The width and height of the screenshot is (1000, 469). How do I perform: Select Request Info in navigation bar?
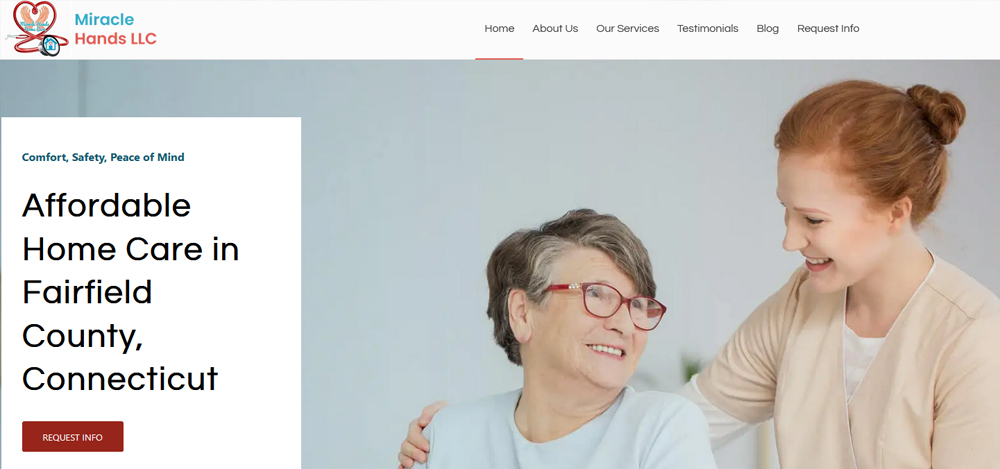coord(828,29)
